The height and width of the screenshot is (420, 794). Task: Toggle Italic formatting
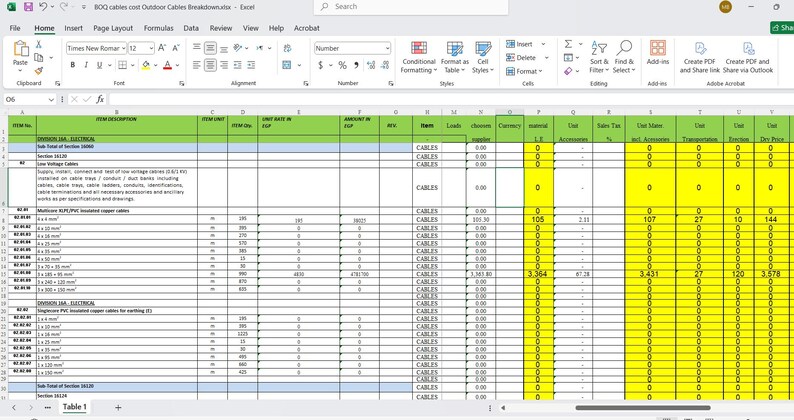pos(86,65)
